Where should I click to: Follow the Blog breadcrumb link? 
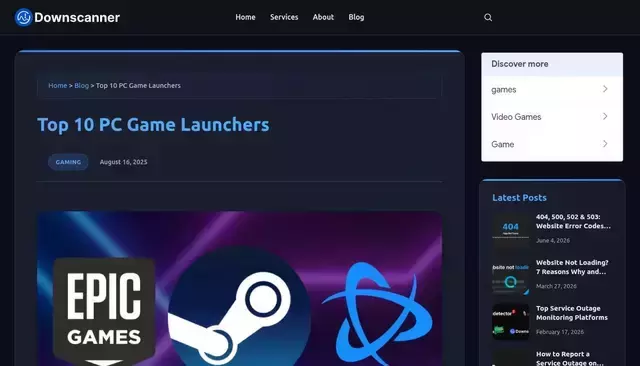click(x=81, y=85)
